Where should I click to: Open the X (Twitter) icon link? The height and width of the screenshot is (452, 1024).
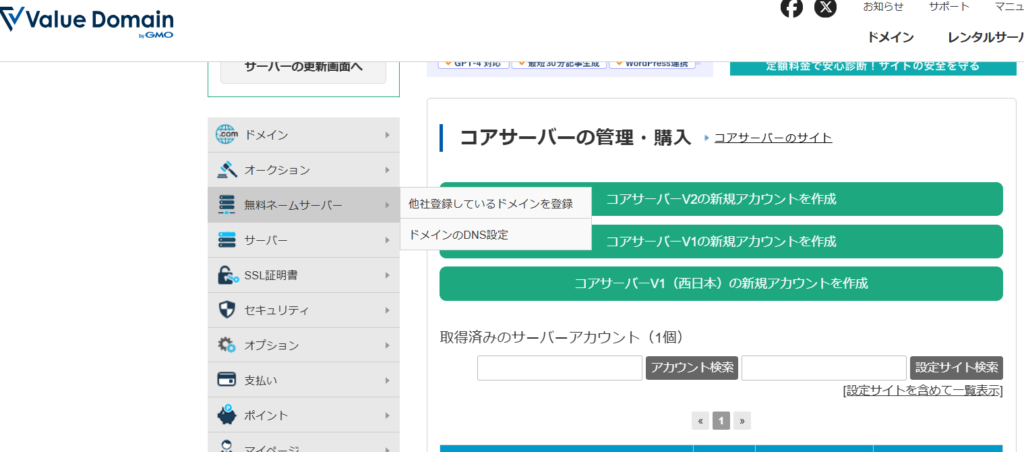(825, 8)
